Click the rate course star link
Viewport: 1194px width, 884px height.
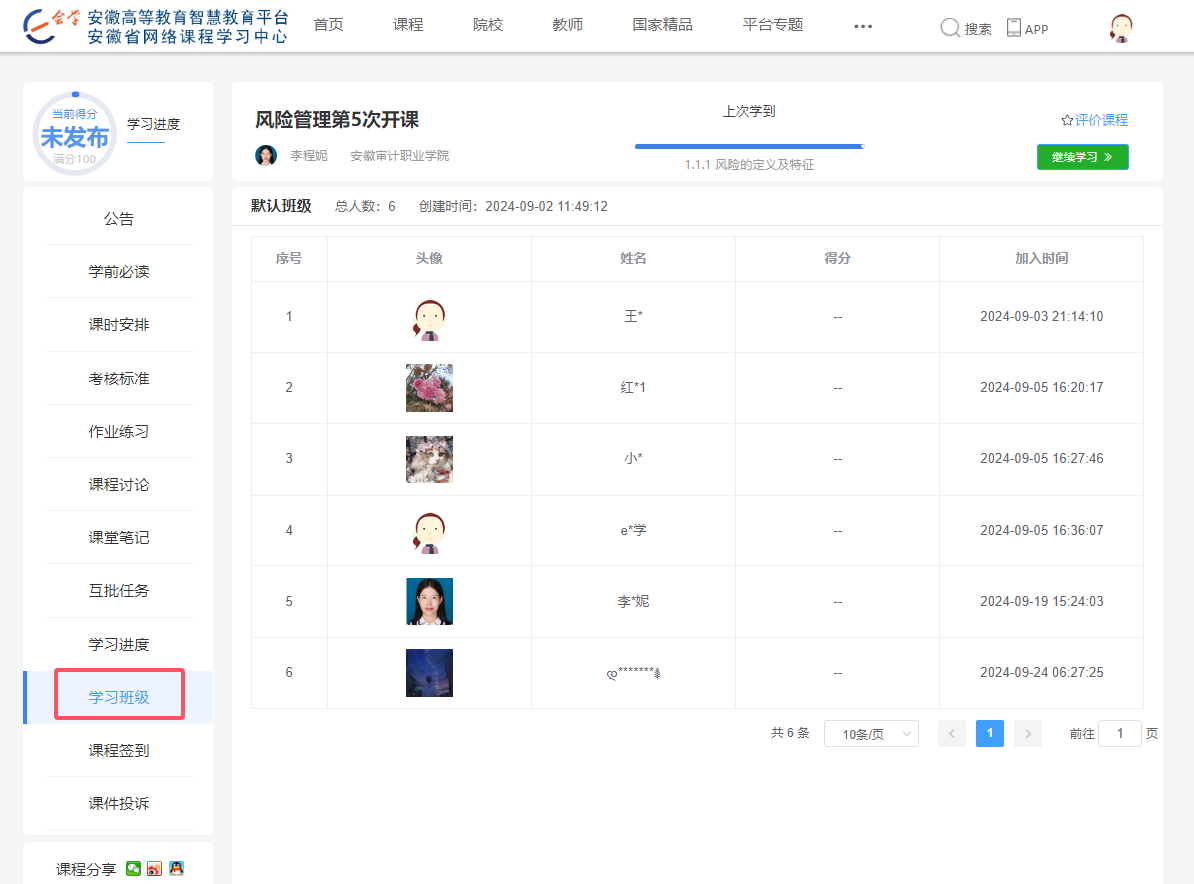pos(1094,120)
